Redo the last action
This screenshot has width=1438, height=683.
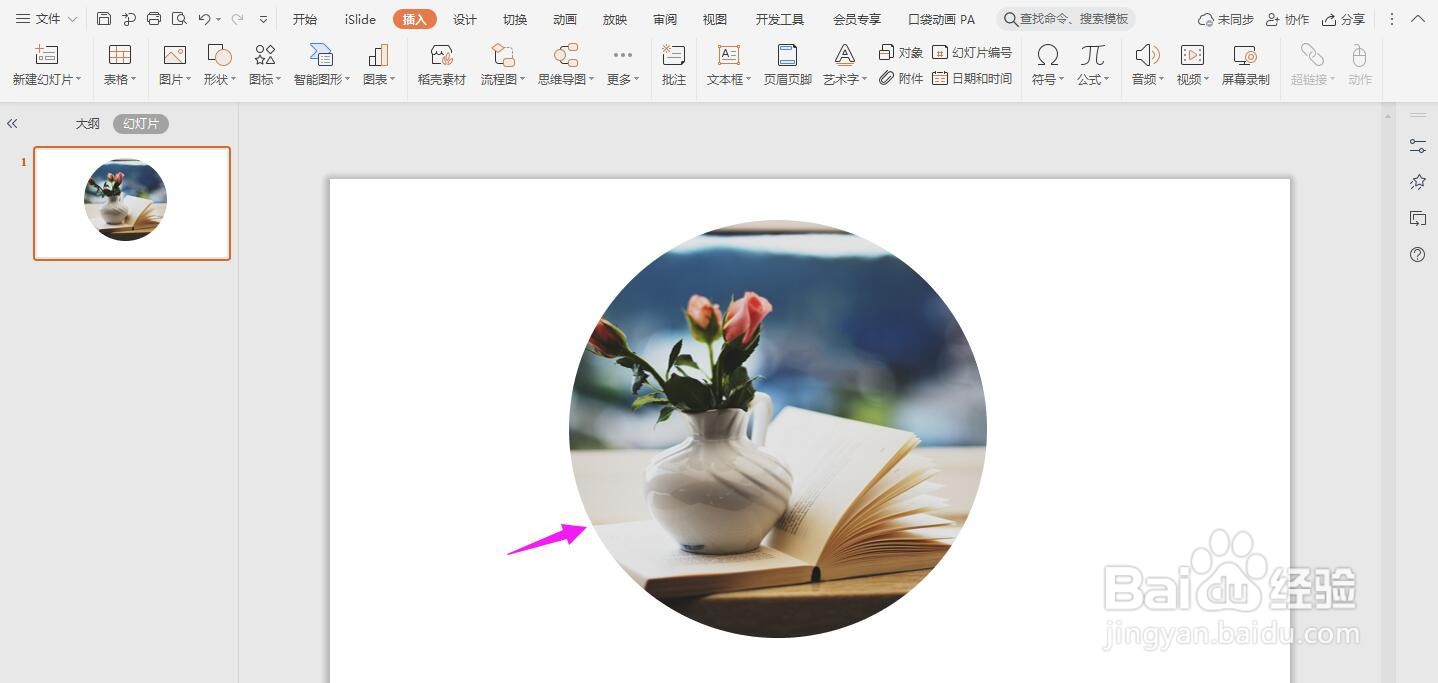tap(237, 19)
